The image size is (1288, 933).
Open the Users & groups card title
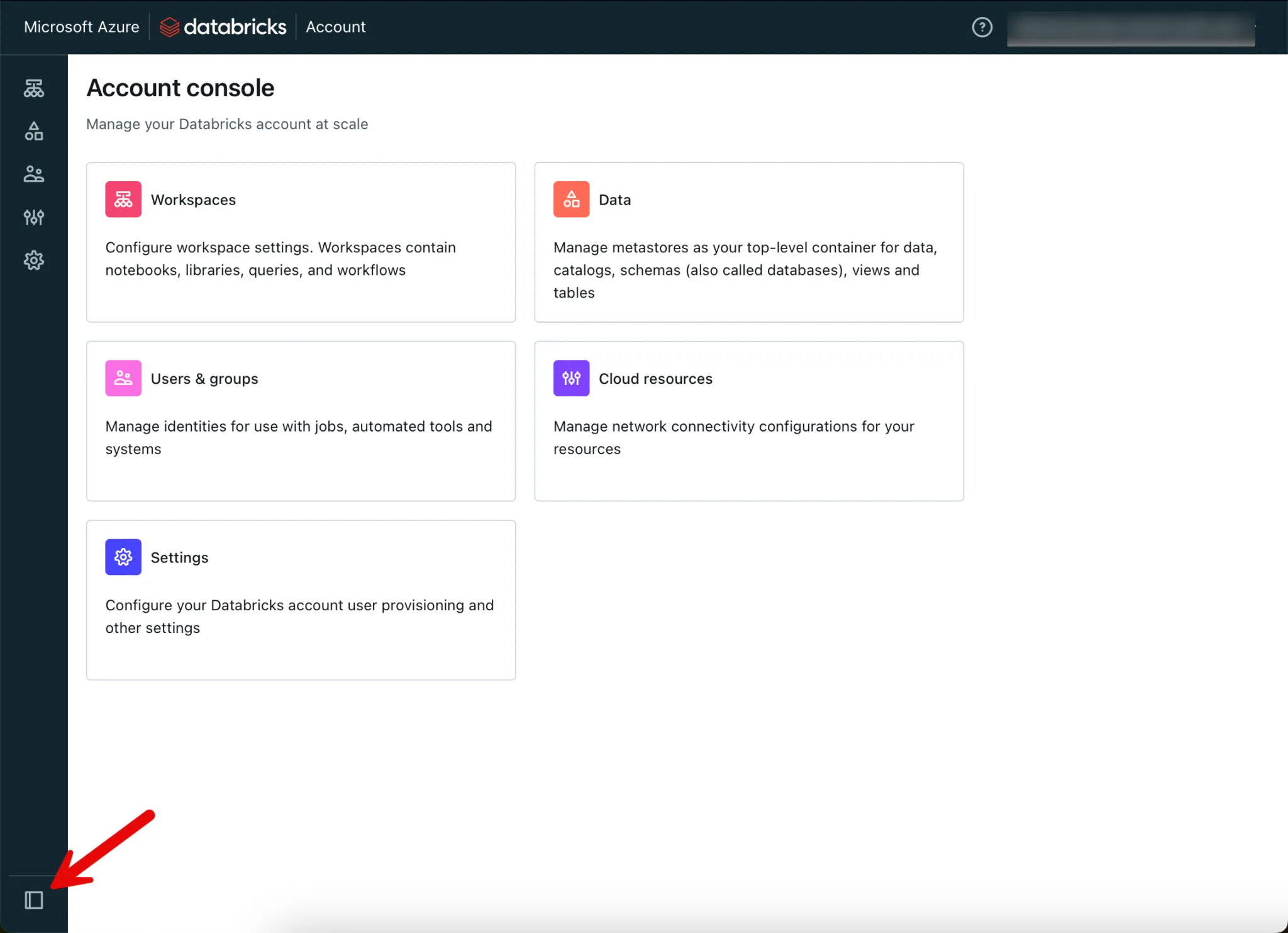(x=204, y=379)
